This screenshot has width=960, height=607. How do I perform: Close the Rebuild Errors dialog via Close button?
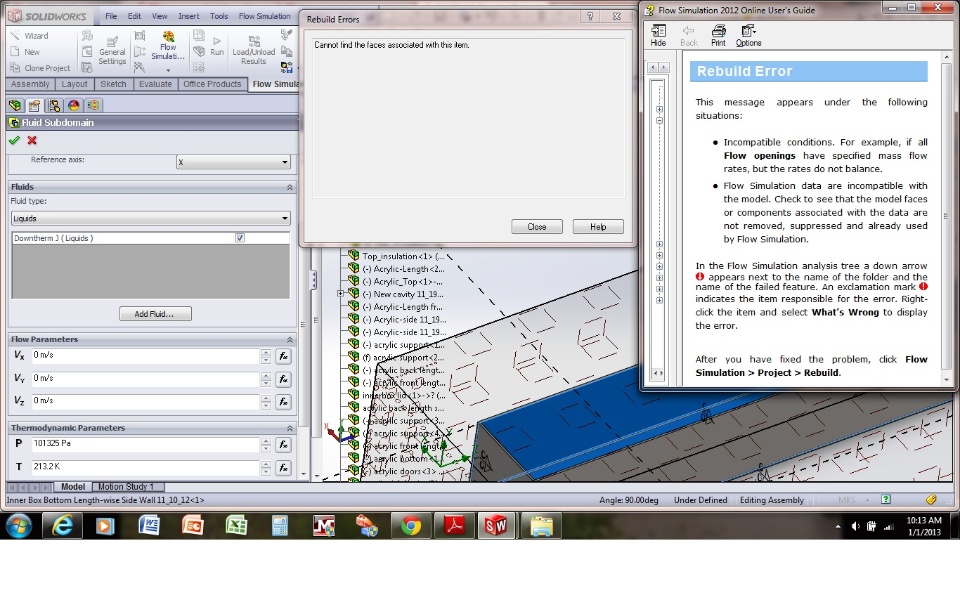(537, 227)
